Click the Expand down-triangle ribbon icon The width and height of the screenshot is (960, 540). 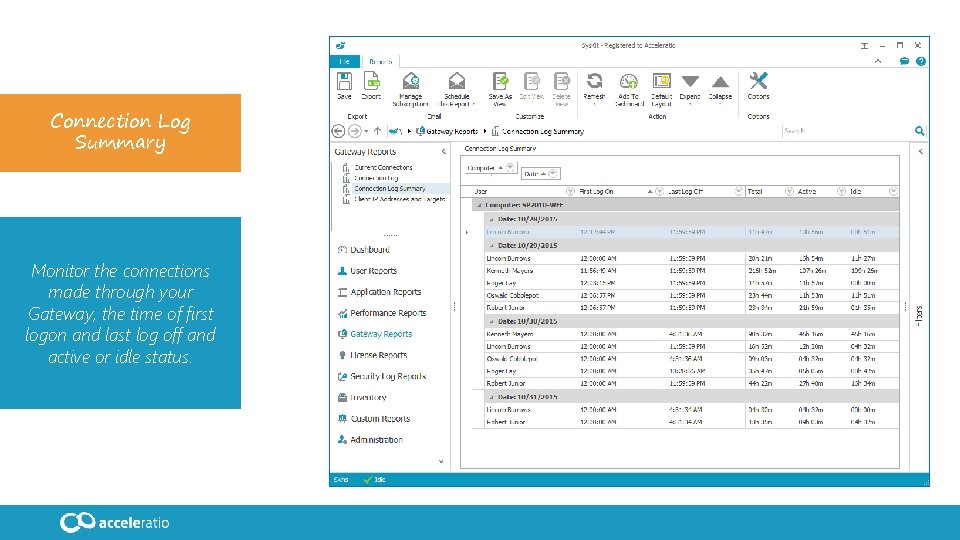coord(690,81)
